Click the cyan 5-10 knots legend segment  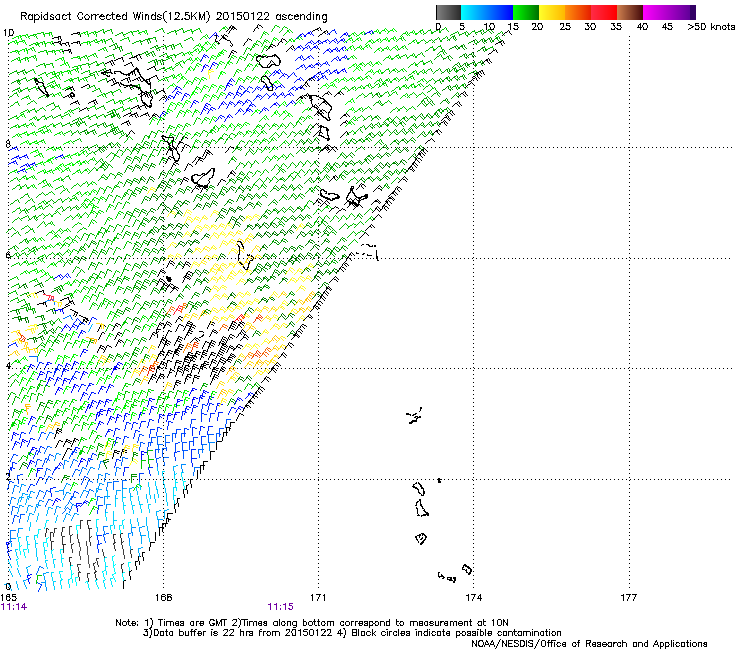[x=474, y=12]
